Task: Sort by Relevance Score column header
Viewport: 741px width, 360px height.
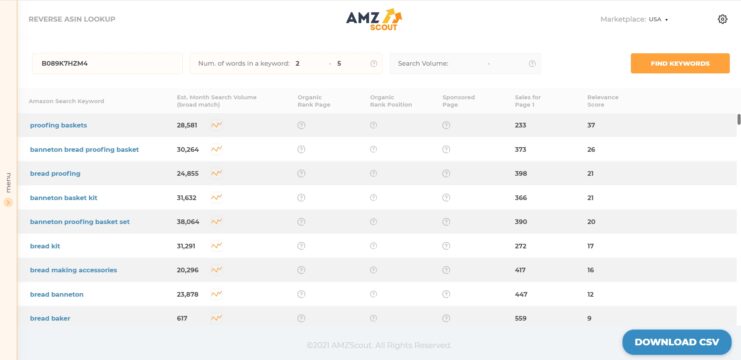Action: point(603,101)
